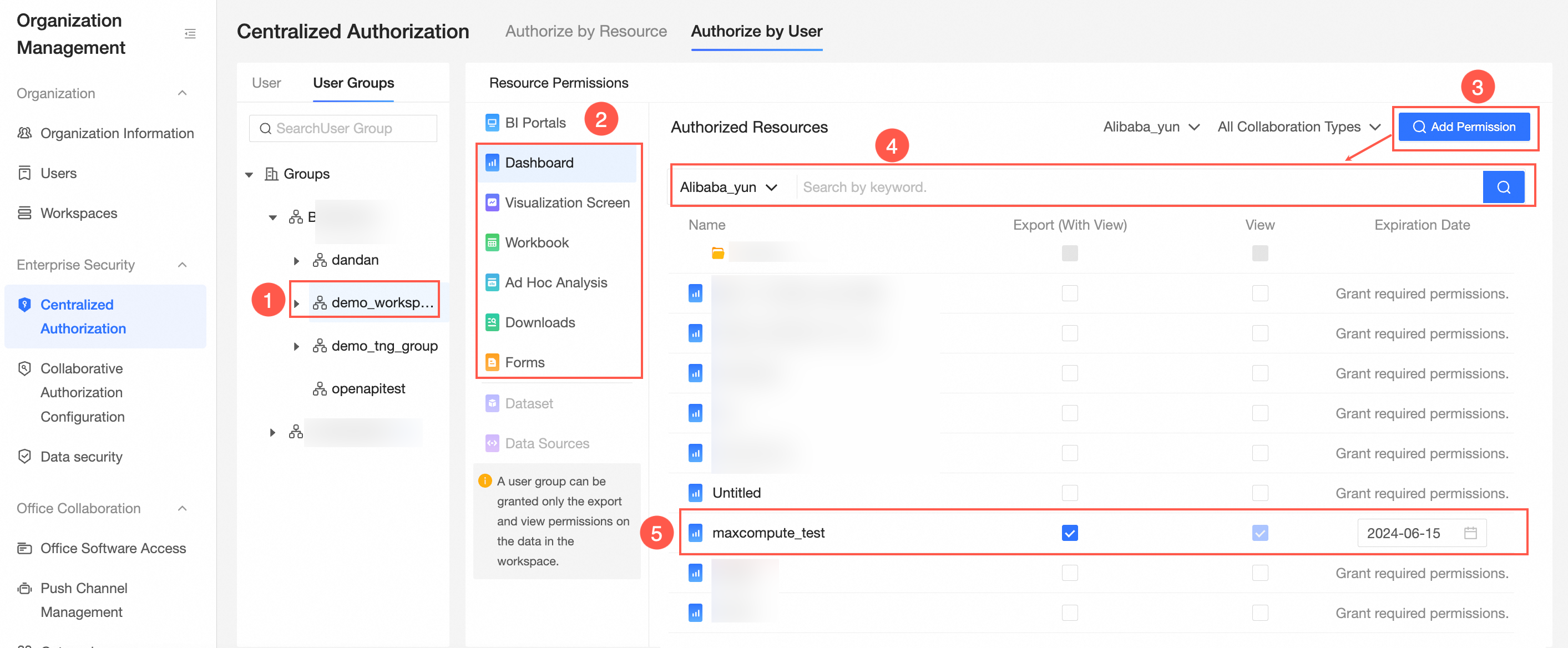Switch to the User tab

pos(266,83)
